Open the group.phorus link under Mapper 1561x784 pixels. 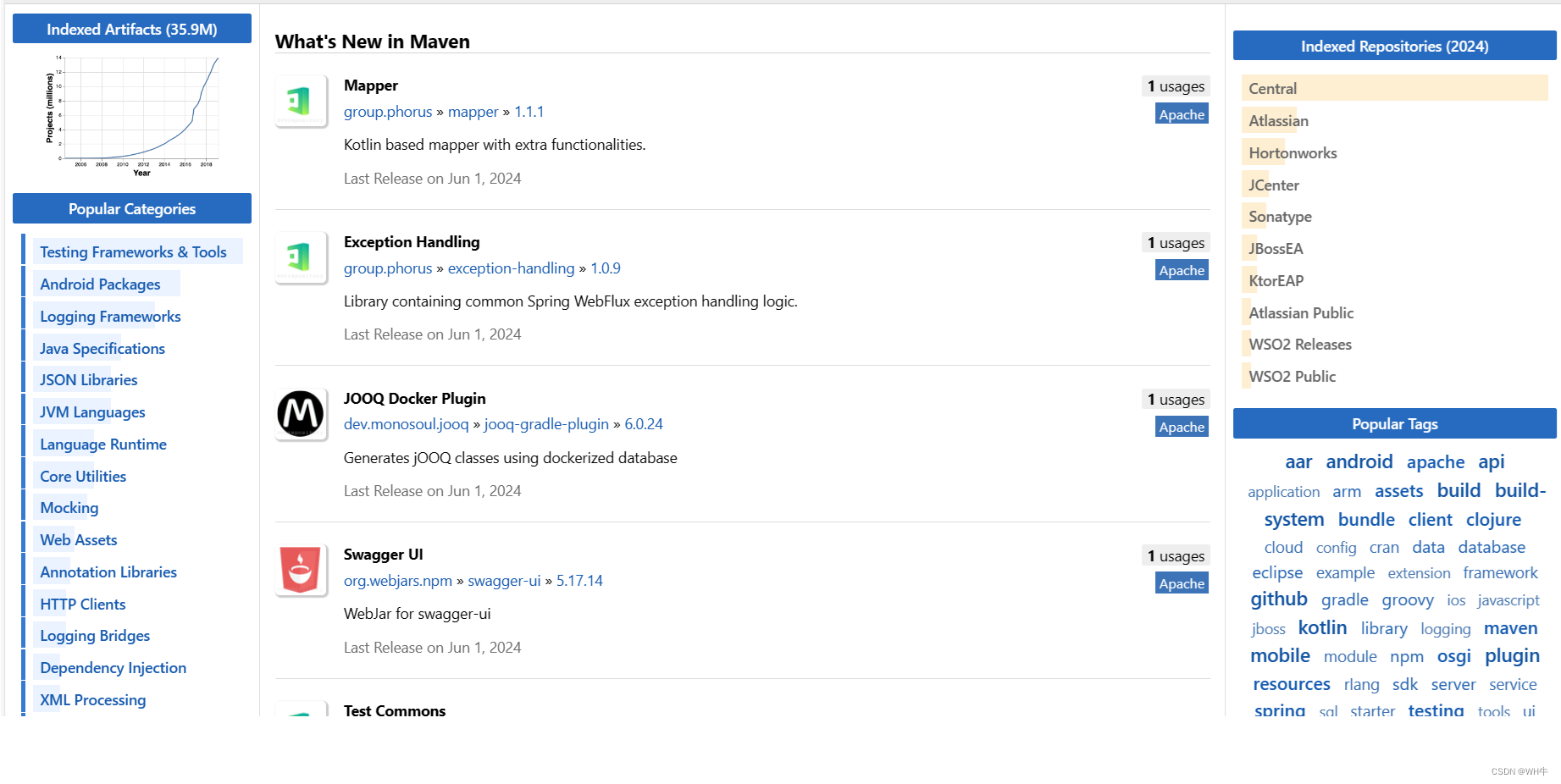388,112
